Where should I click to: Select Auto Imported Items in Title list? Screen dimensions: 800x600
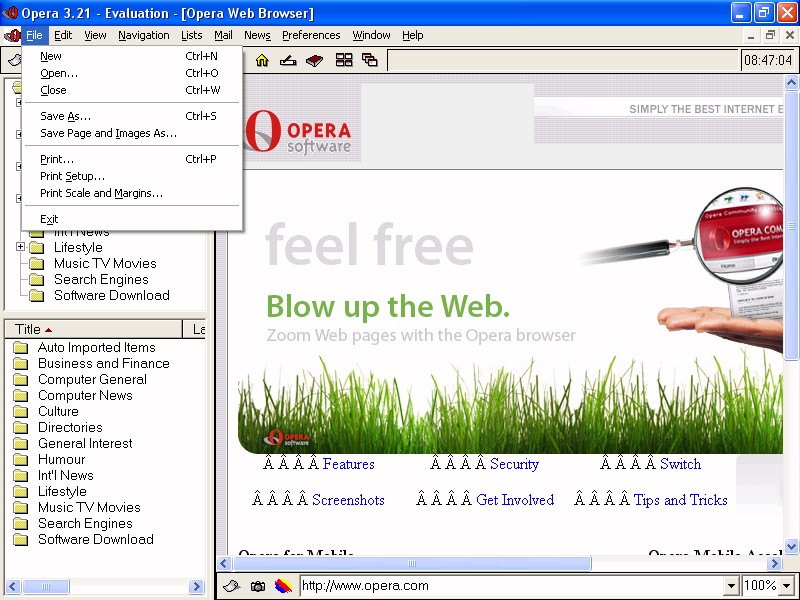tap(96, 347)
